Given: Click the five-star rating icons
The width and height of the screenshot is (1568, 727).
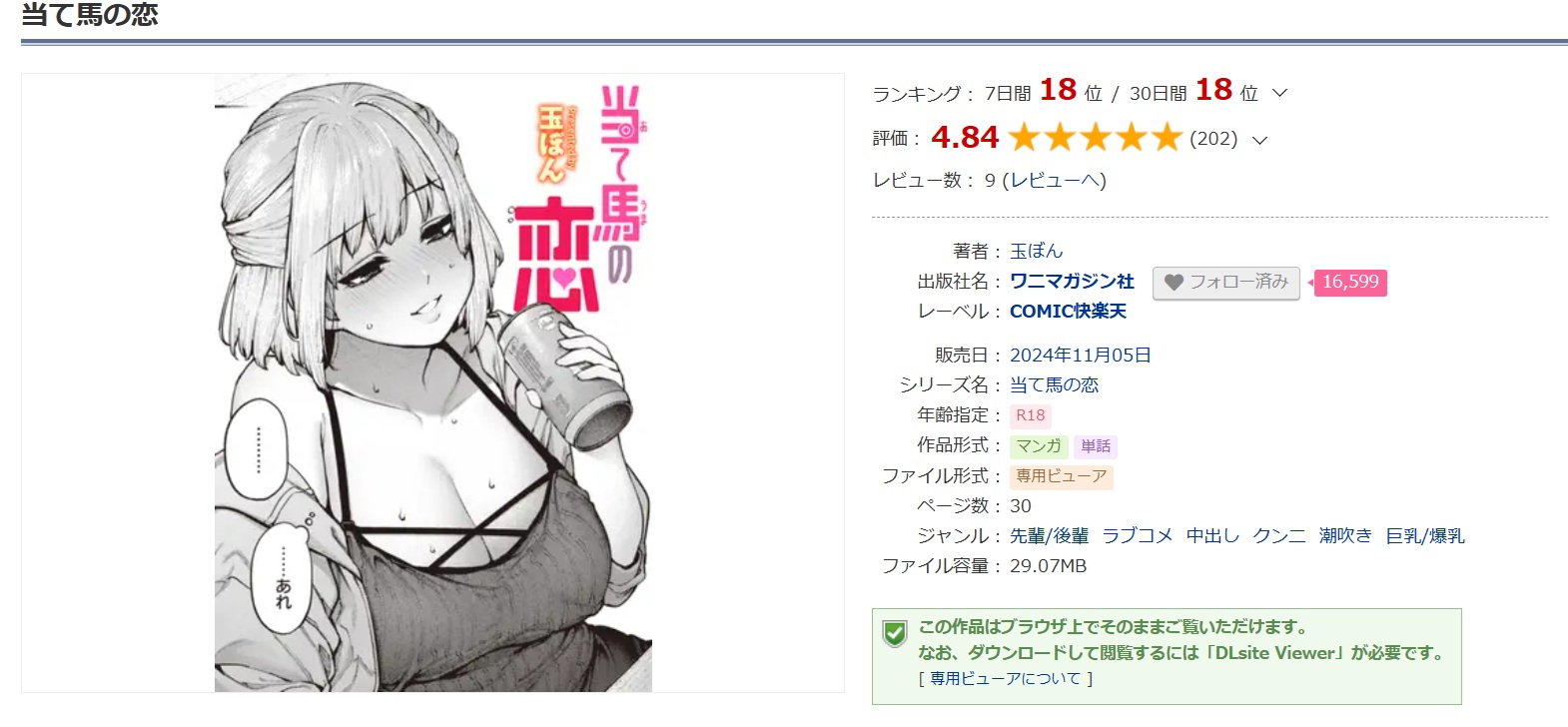Looking at the screenshot, I should click(x=1096, y=137).
